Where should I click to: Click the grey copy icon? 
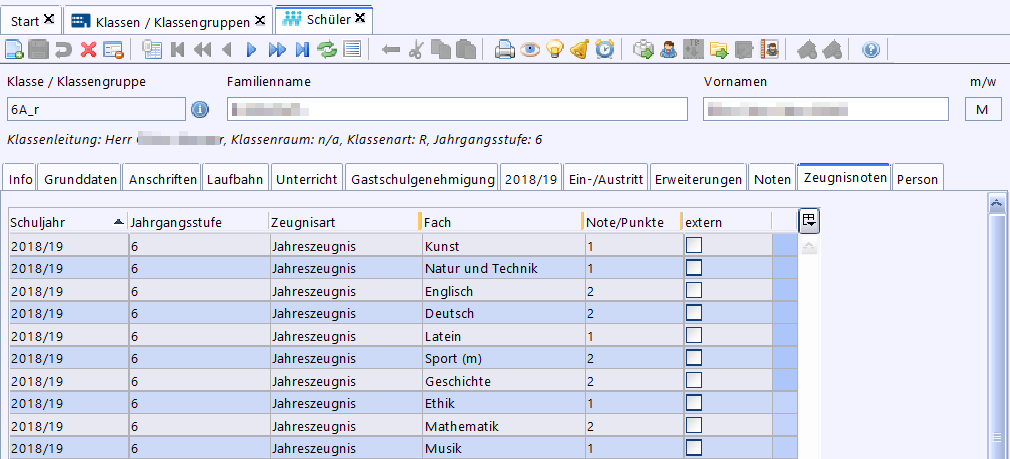pyautogui.click(x=441, y=50)
